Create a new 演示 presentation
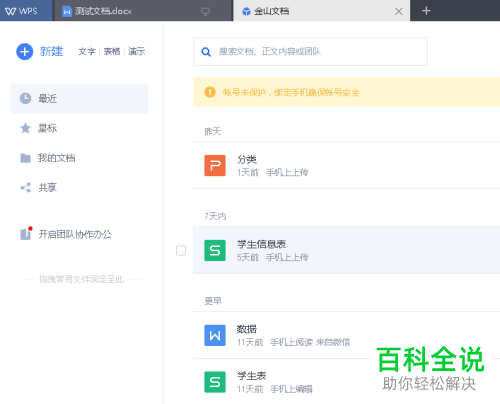The height and width of the screenshot is (404, 500). click(137, 52)
